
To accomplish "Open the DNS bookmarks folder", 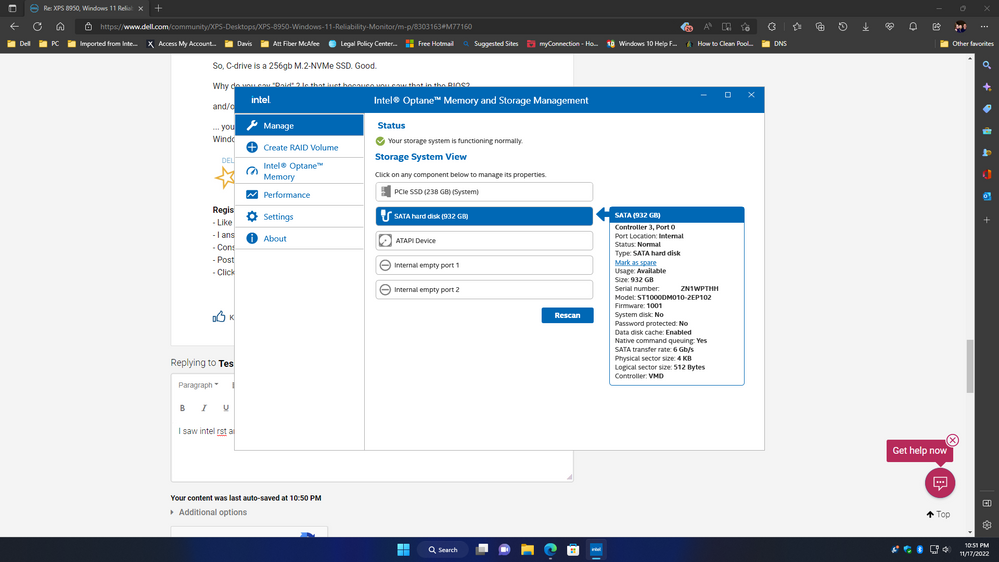I will pos(774,44).
